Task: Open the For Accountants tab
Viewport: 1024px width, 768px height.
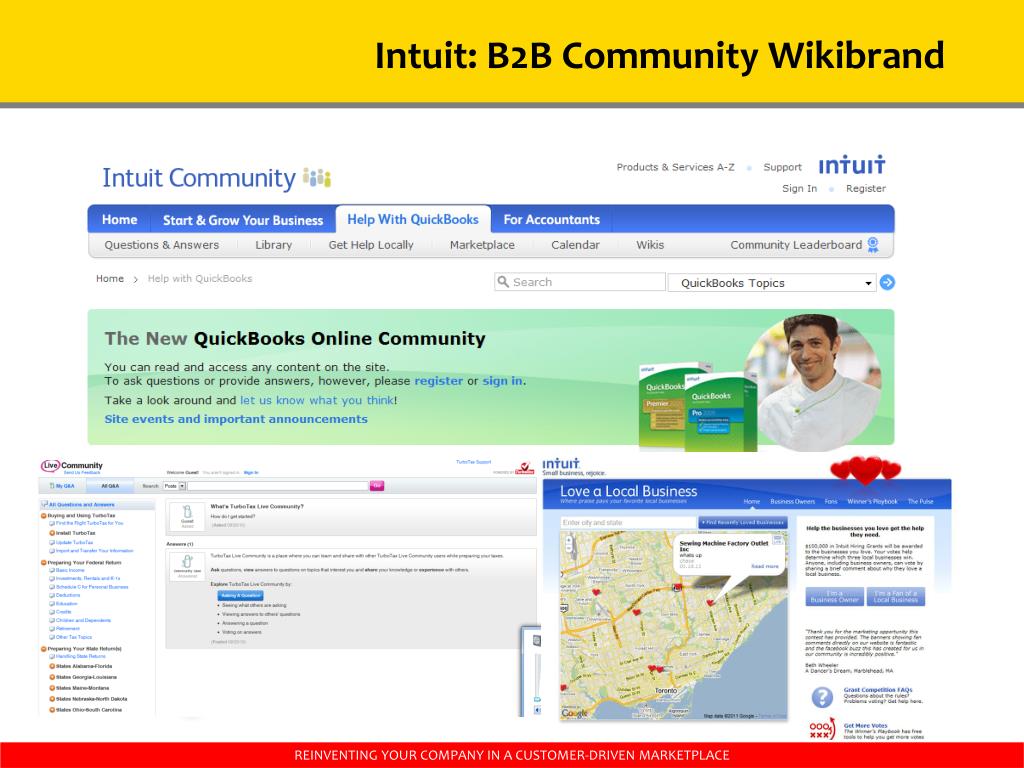Action: pos(551,219)
